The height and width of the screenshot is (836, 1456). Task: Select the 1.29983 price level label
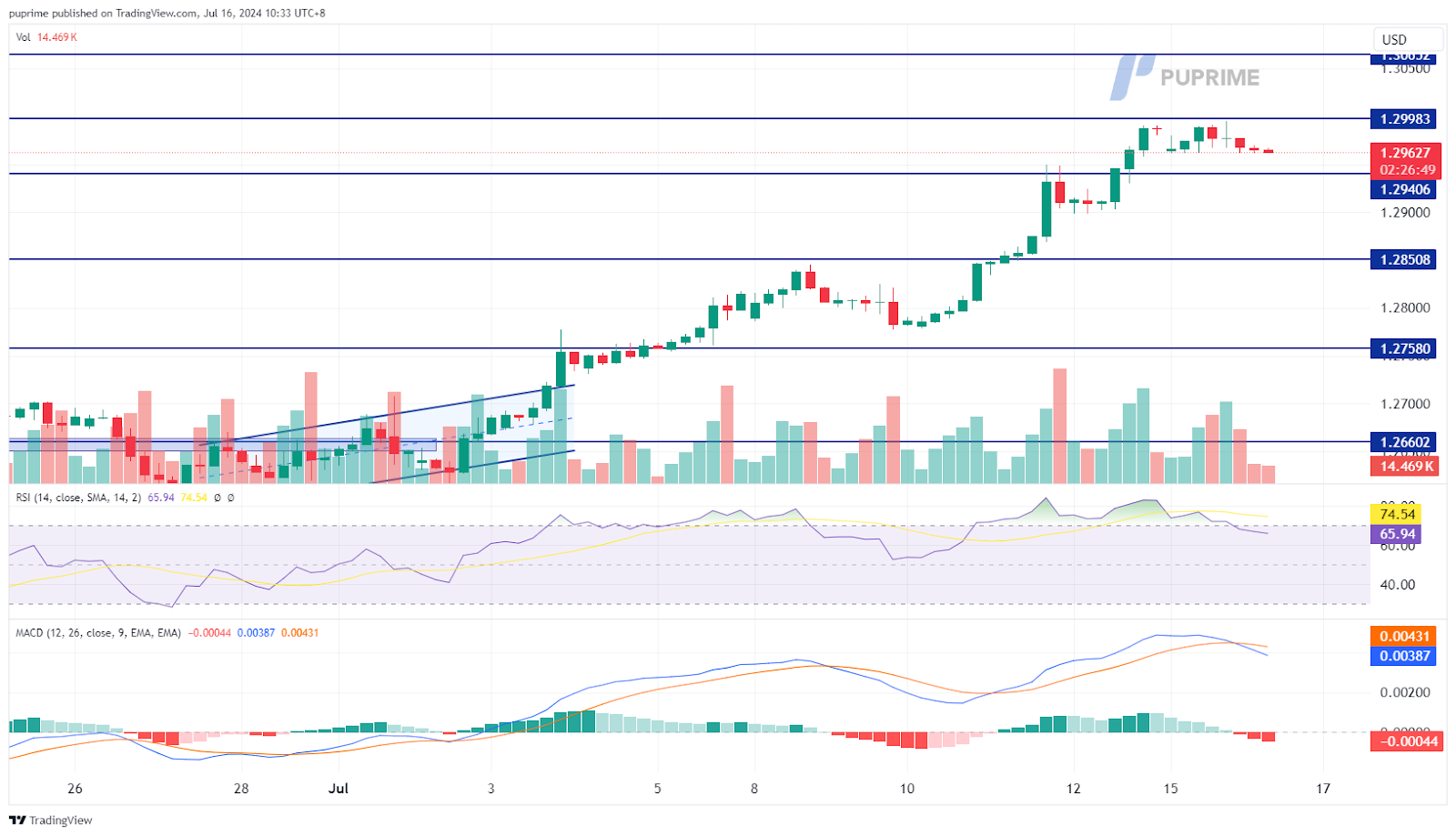1404,118
